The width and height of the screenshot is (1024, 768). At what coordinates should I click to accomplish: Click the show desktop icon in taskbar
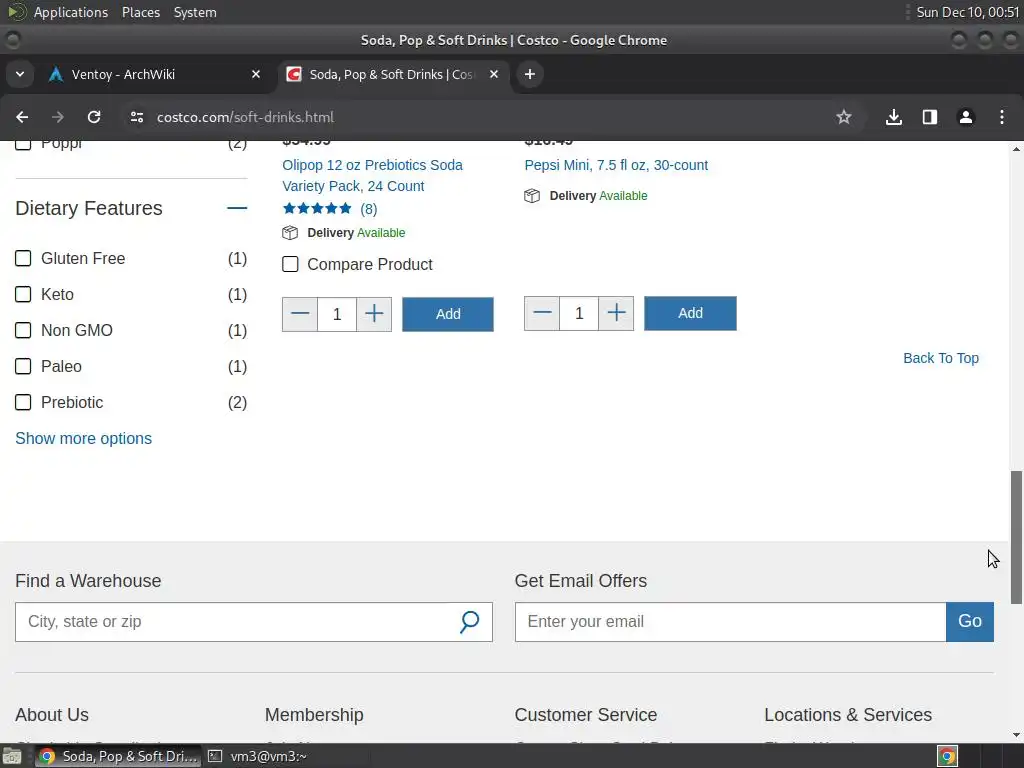coord(12,756)
